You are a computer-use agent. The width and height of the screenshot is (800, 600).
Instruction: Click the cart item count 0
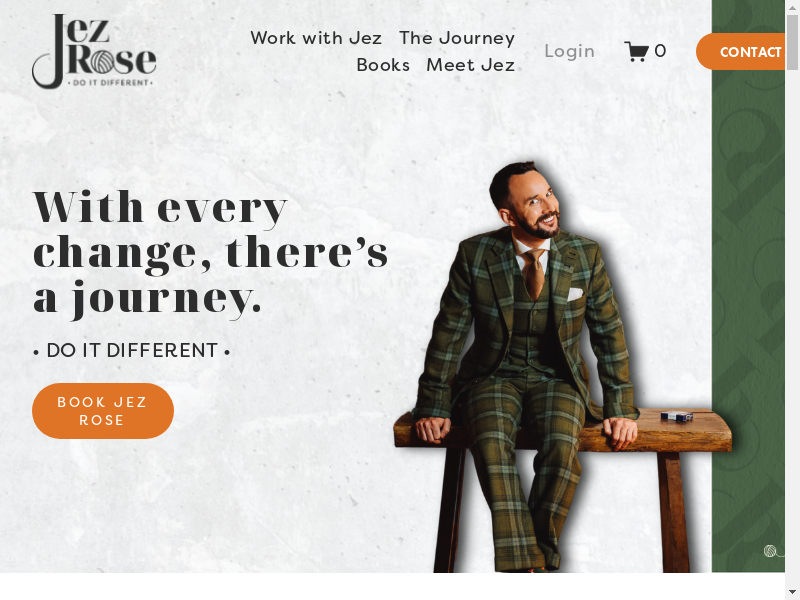660,51
